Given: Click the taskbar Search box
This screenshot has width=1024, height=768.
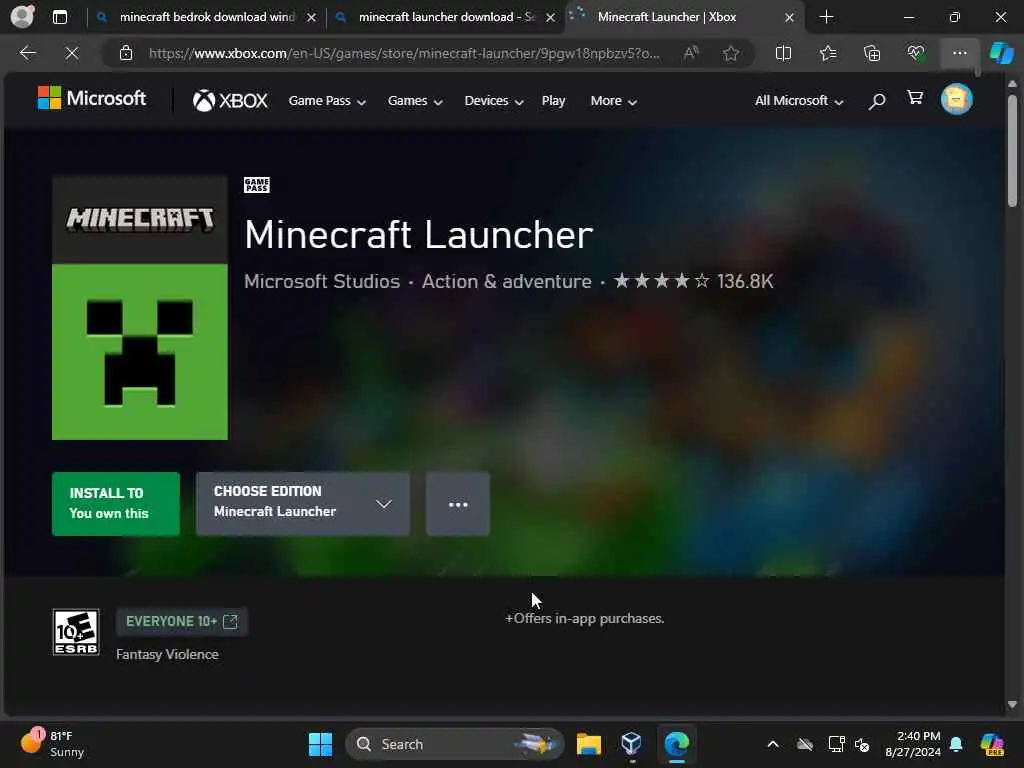Looking at the screenshot, I should point(455,744).
